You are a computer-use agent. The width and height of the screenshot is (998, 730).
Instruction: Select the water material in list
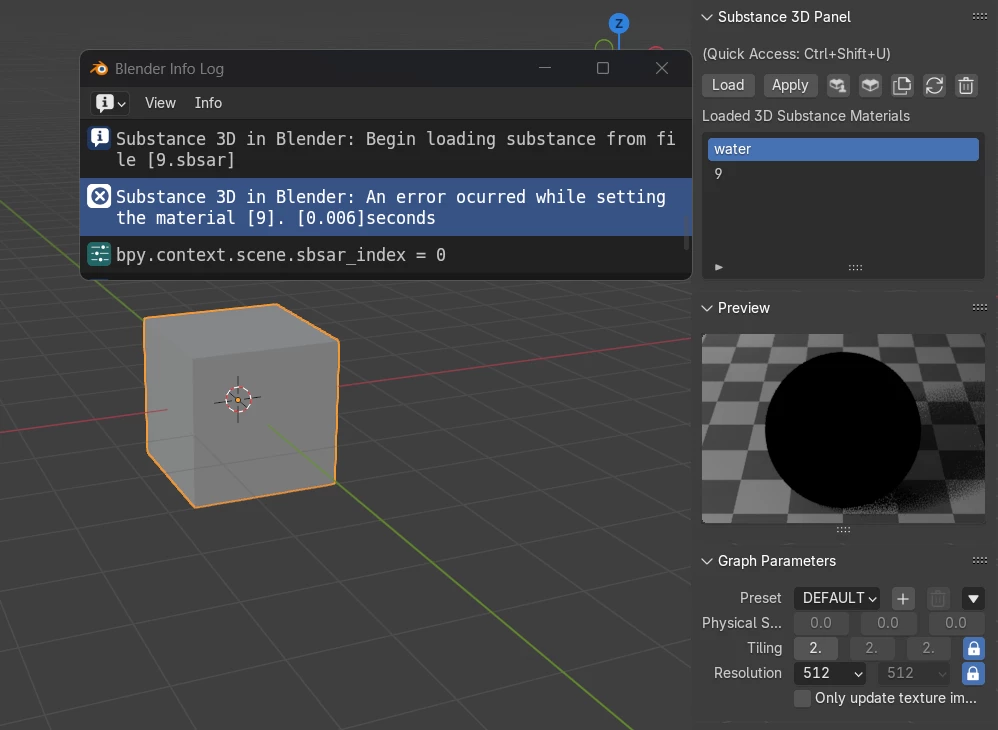843,149
